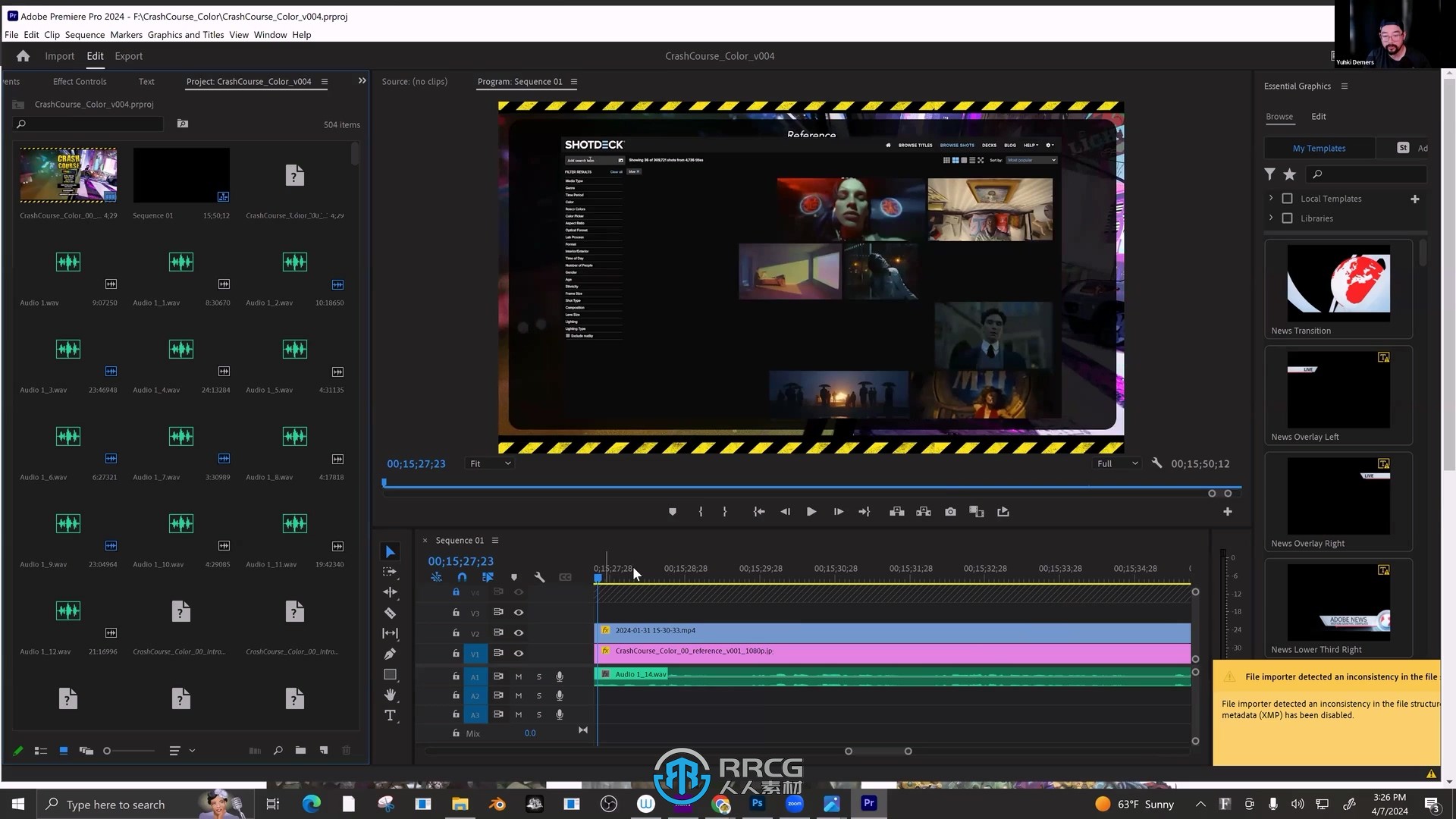Add a marker in Program monitor
The width and height of the screenshot is (1456, 819).
point(673,512)
